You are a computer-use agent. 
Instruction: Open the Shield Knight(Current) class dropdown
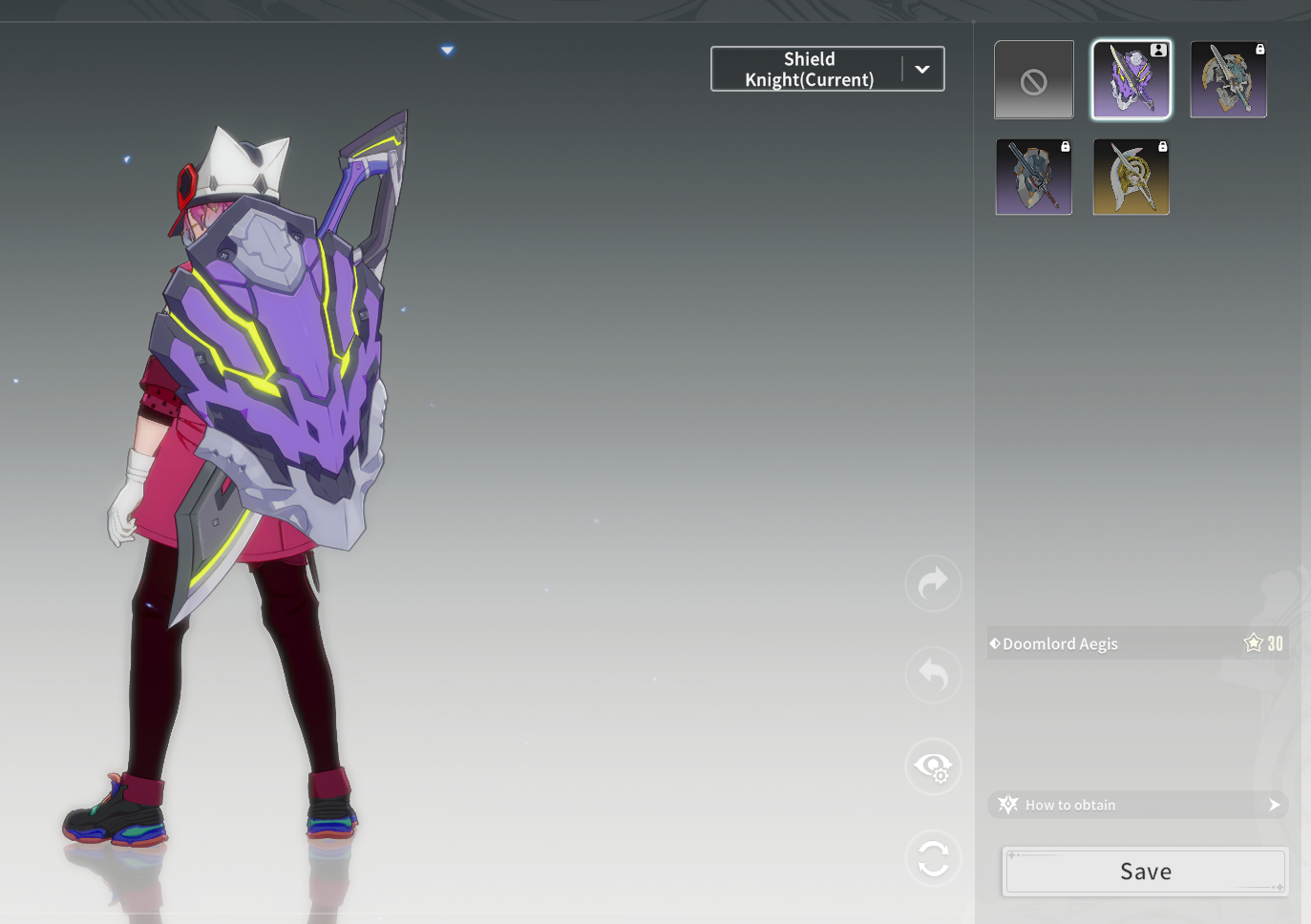pyautogui.click(x=828, y=69)
